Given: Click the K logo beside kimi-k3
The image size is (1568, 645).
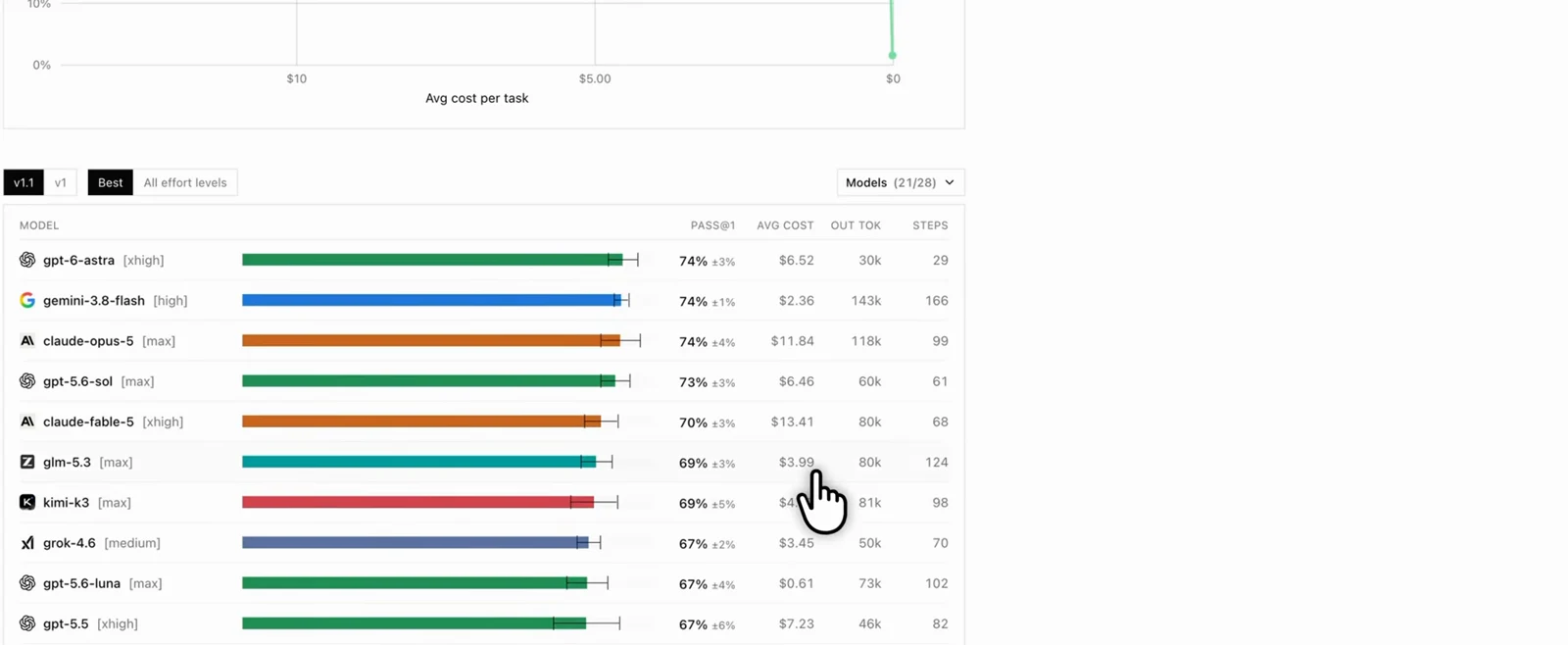Looking at the screenshot, I should (x=27, y=502).
